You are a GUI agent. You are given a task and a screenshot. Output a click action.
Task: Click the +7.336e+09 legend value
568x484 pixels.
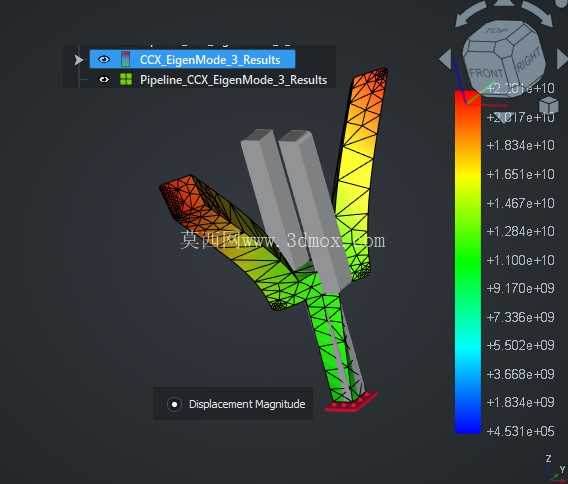click(521, 317)
